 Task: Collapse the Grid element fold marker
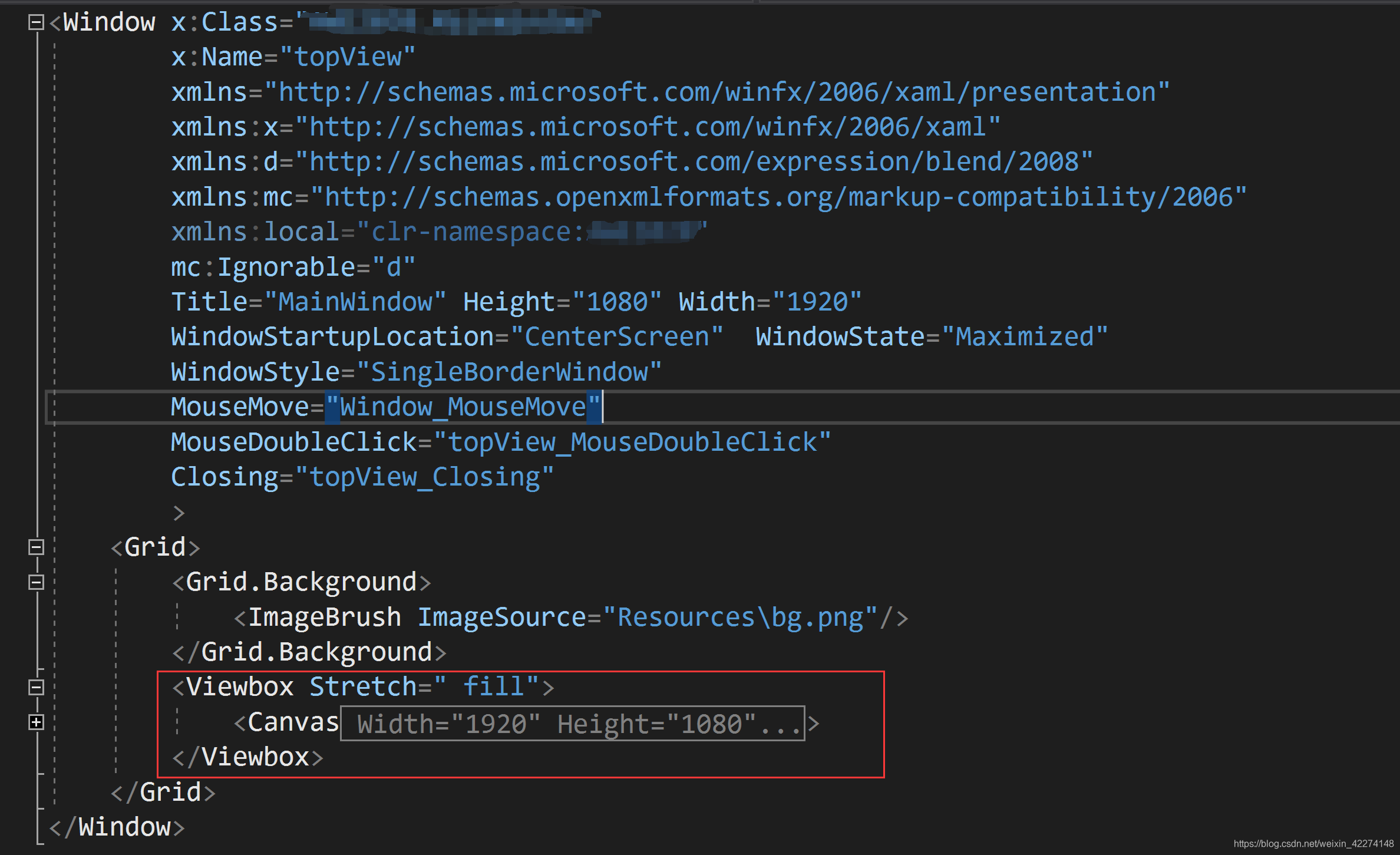pyautogui.click(x=36, y=547)
